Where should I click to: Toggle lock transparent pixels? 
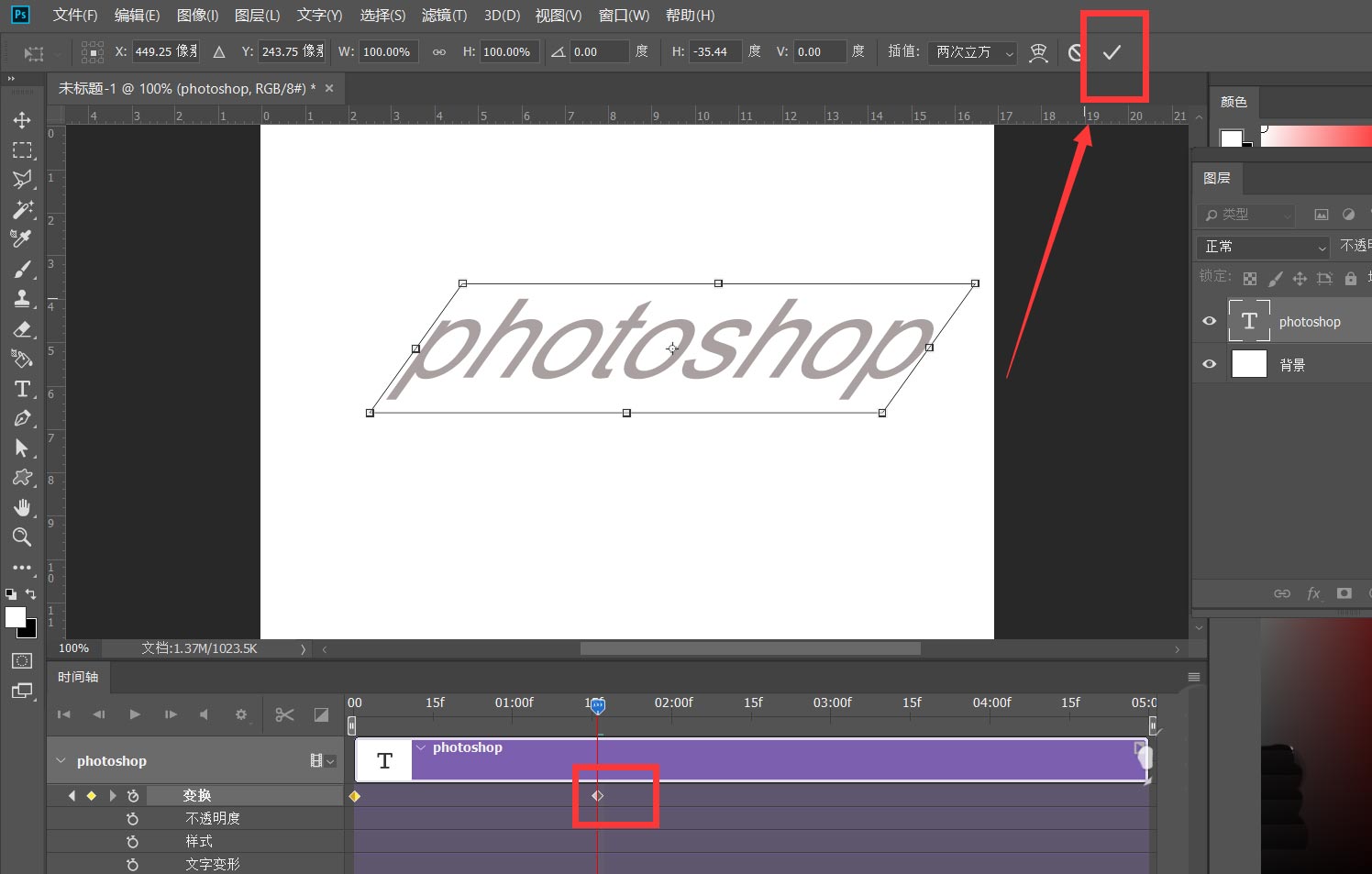coord(1250,279)
